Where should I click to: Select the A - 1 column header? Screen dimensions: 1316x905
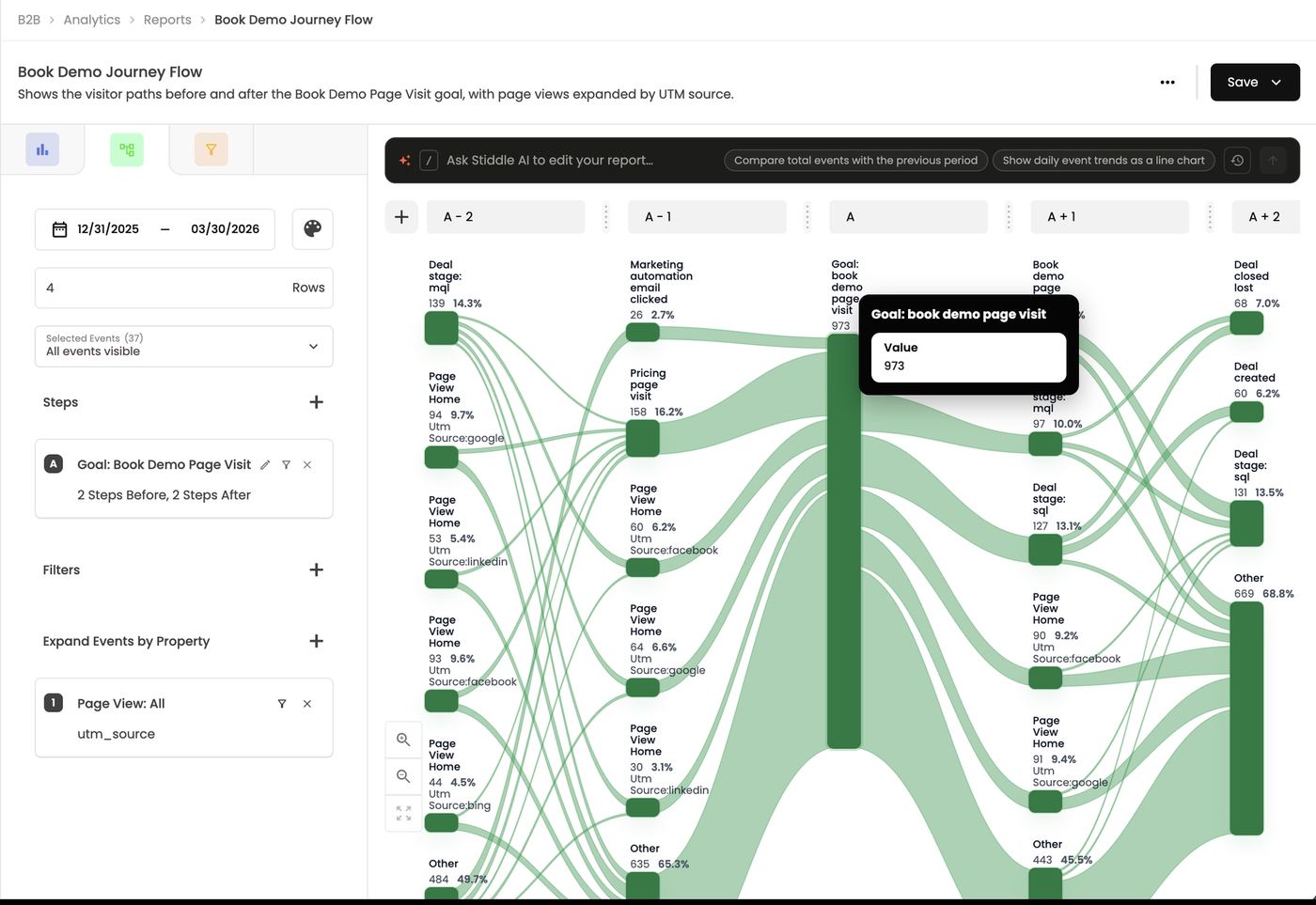point(707,217)
